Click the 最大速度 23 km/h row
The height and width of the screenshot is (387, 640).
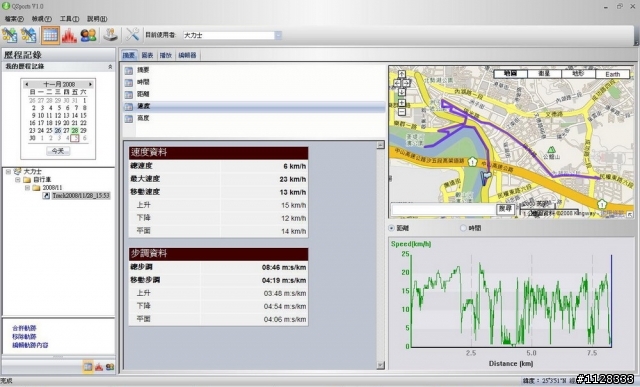click(x=218, y=179)
